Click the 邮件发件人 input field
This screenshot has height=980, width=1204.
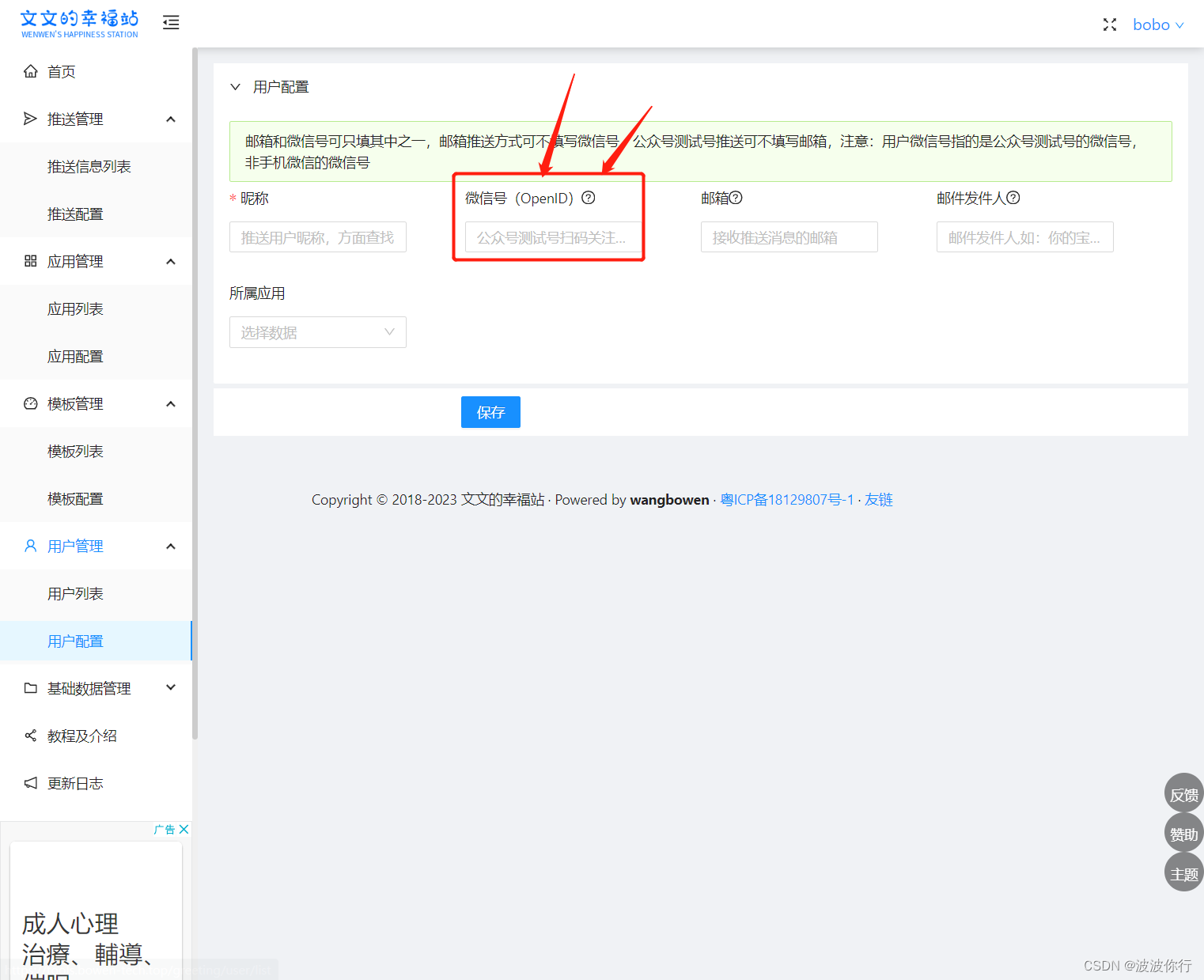tap(1025, 237)
